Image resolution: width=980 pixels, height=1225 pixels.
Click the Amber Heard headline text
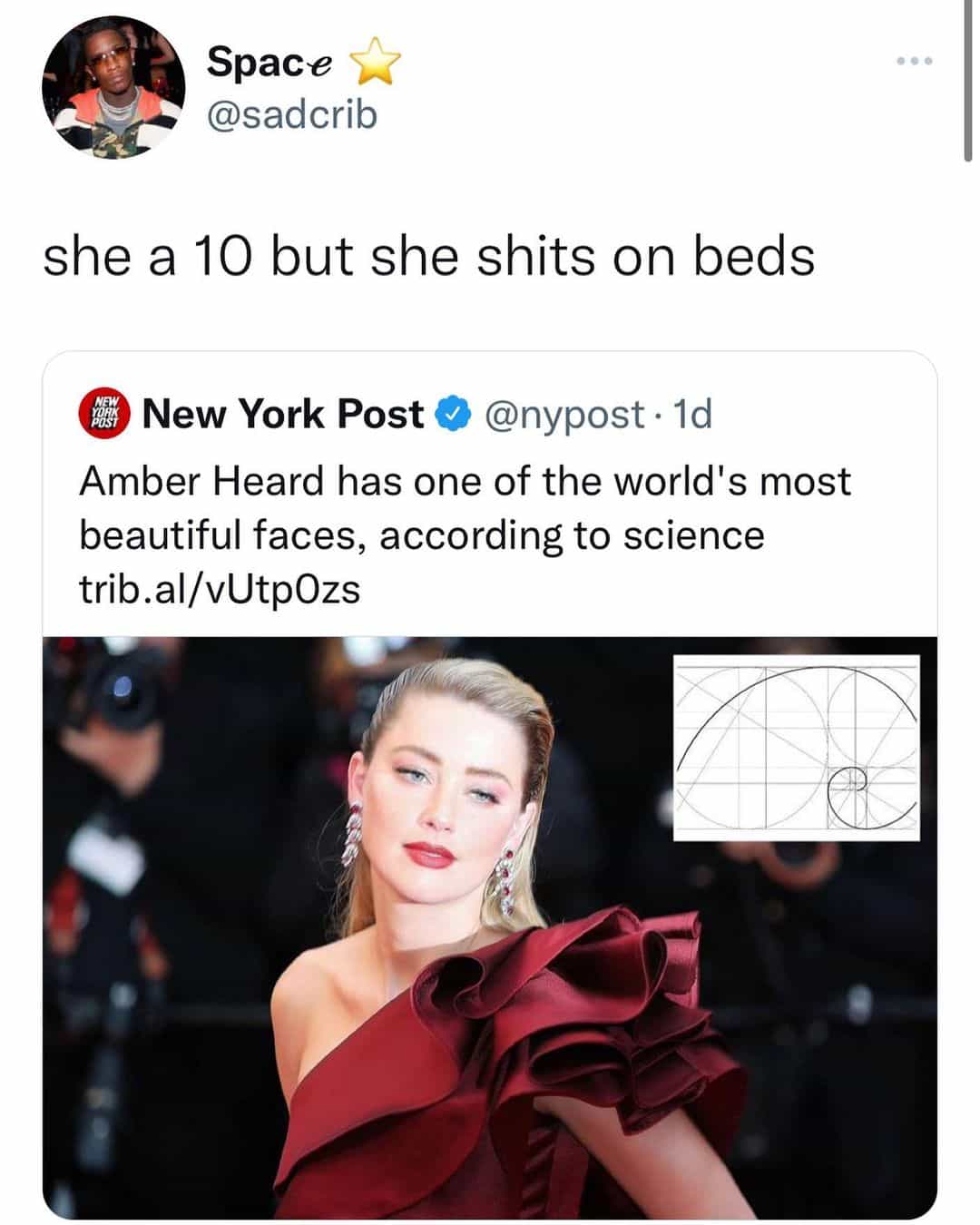[465, 481]
